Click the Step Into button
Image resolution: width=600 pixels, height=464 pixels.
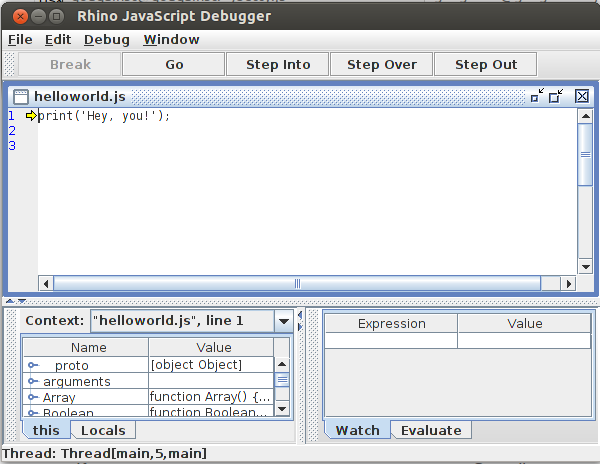pos(278,65)
